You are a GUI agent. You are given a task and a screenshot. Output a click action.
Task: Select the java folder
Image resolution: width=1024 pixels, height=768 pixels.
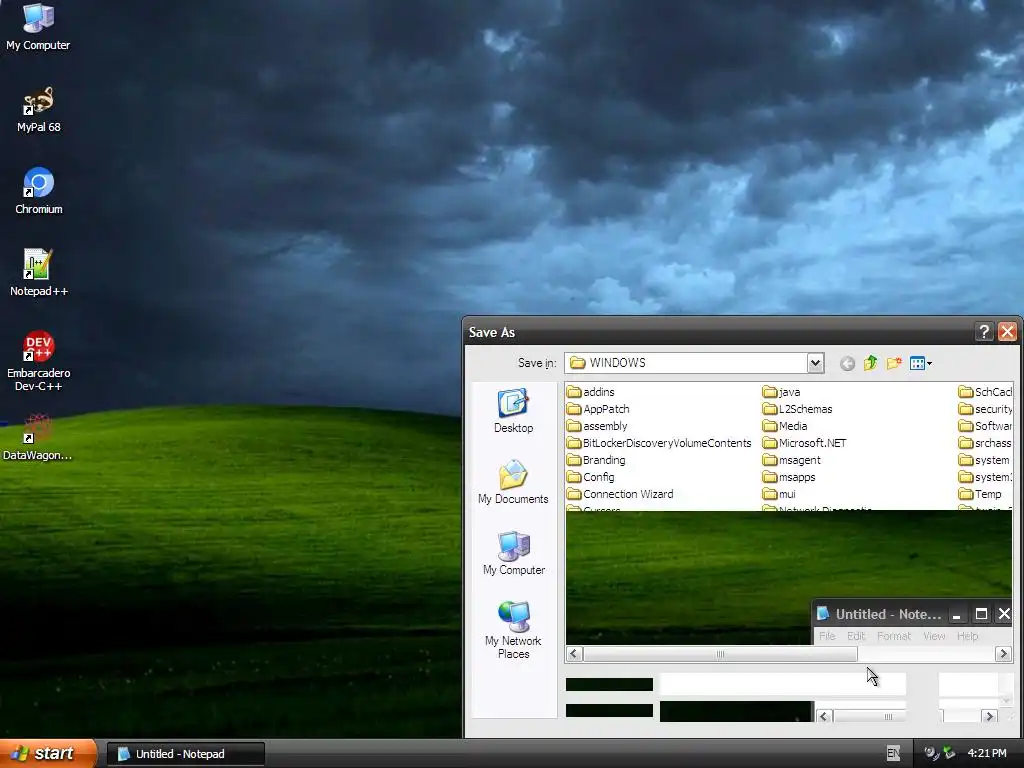click(x=781, y=392)
